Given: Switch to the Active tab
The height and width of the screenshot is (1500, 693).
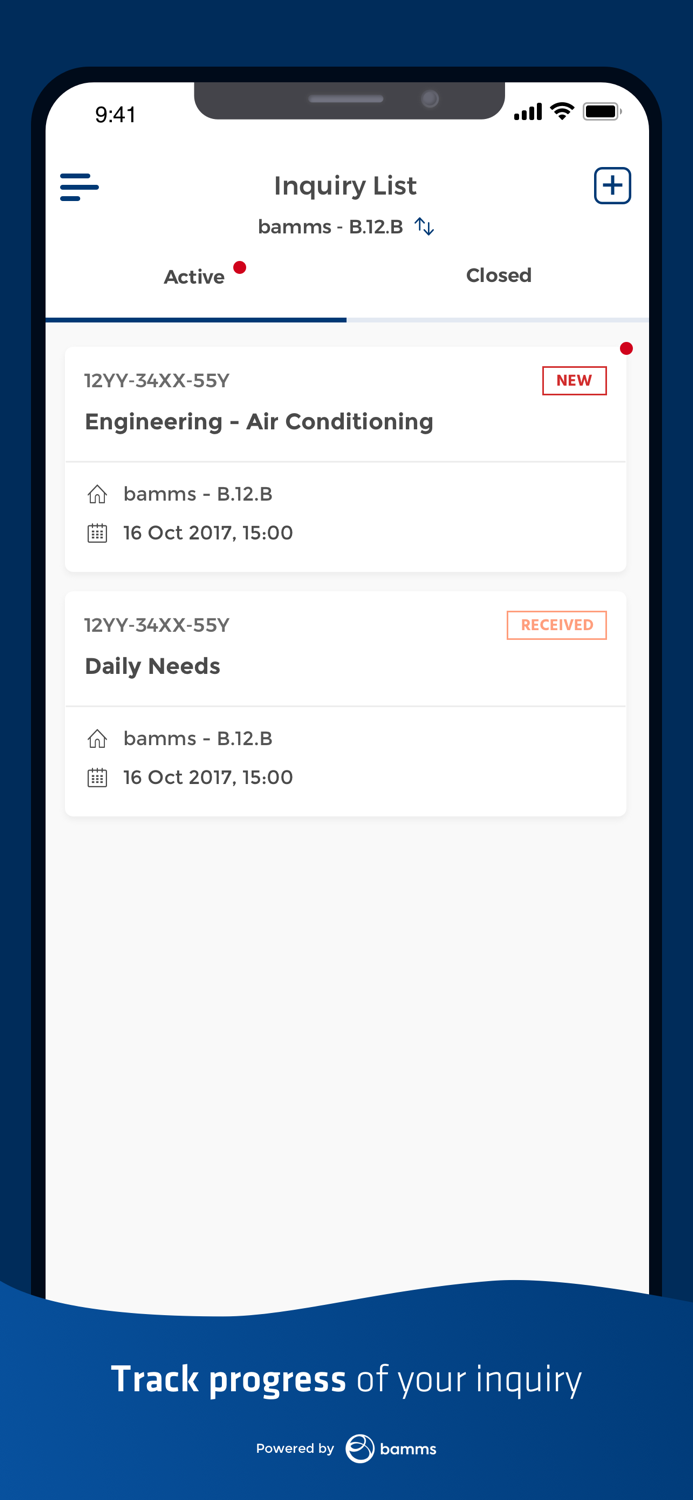Looking at the screenshot, I should click(x=194, y=277).
